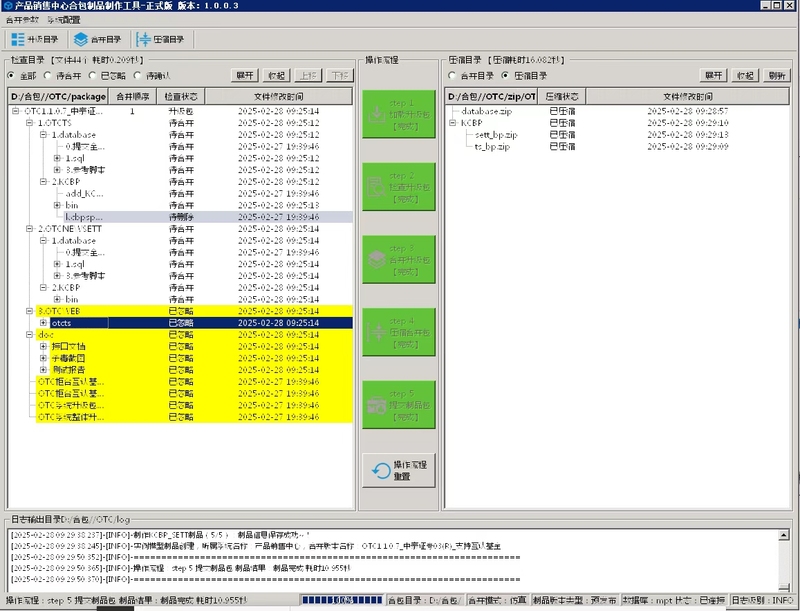Collapse the KCBP node in zip tree
Image resolution: width=800 pixels, height=611 pixels.
coord(452,122)
